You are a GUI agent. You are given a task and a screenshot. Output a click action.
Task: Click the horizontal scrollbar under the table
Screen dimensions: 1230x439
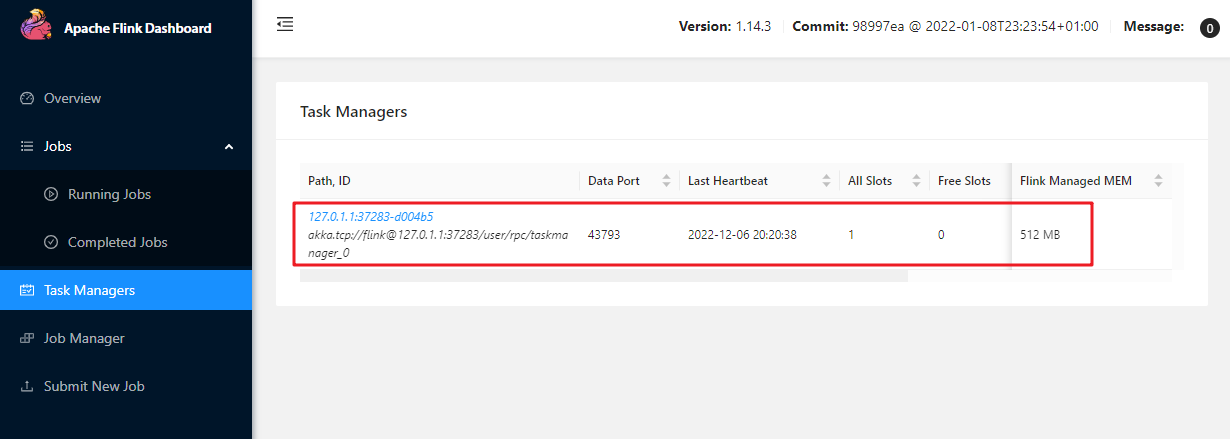(x=604, y=275)
